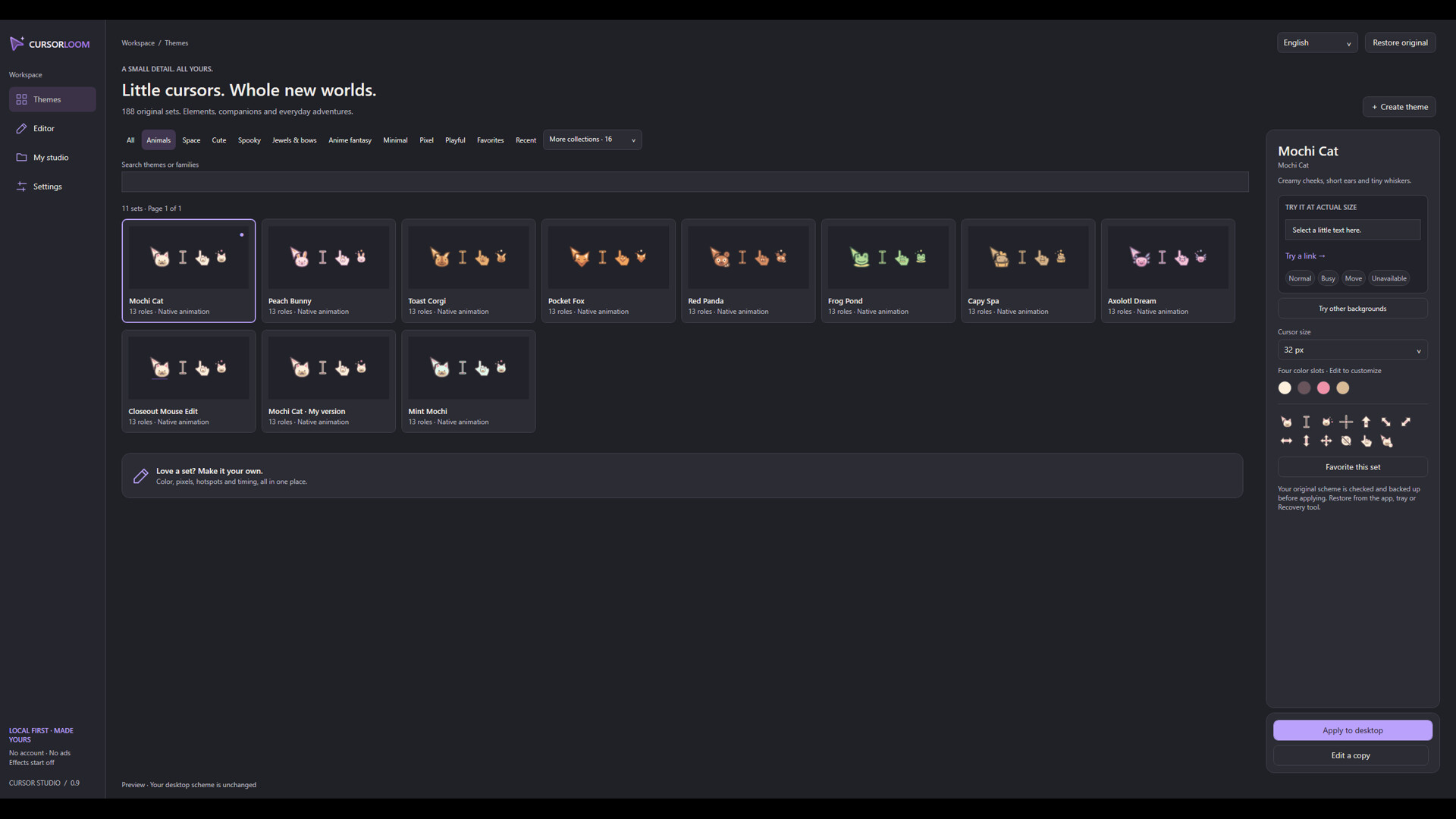Screen dimensions: 1456x819
Task: Pick the tan color slot
Action: [x=1343, y=388]
